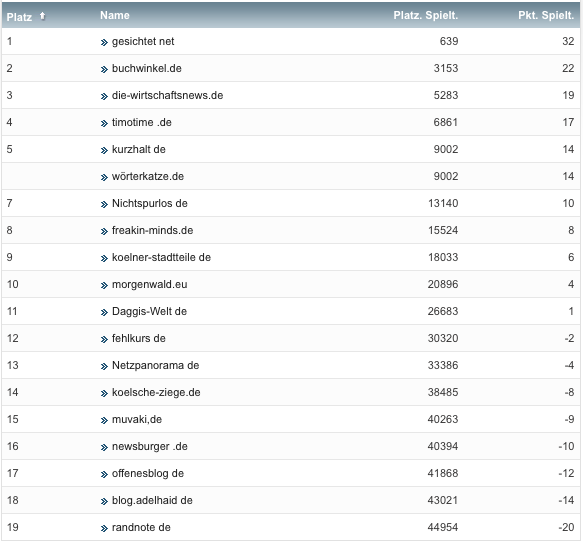583x542 pixels.
Task: Click the arrow icon before fehlkurs de
Action: (104, 339)
